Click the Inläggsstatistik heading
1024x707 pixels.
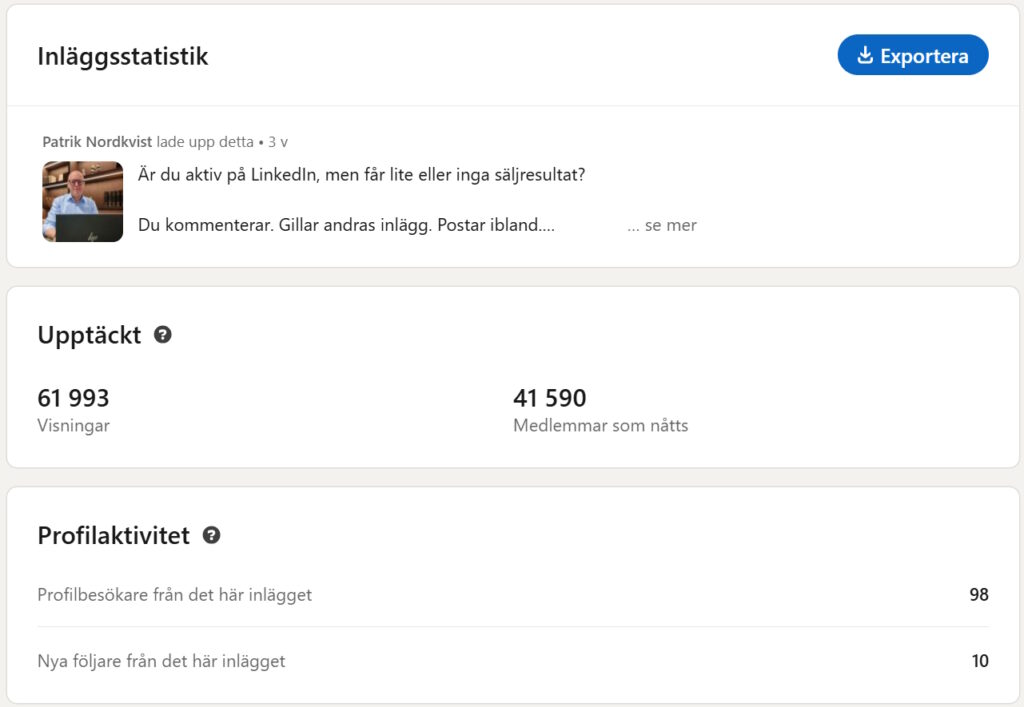(123, 56)
